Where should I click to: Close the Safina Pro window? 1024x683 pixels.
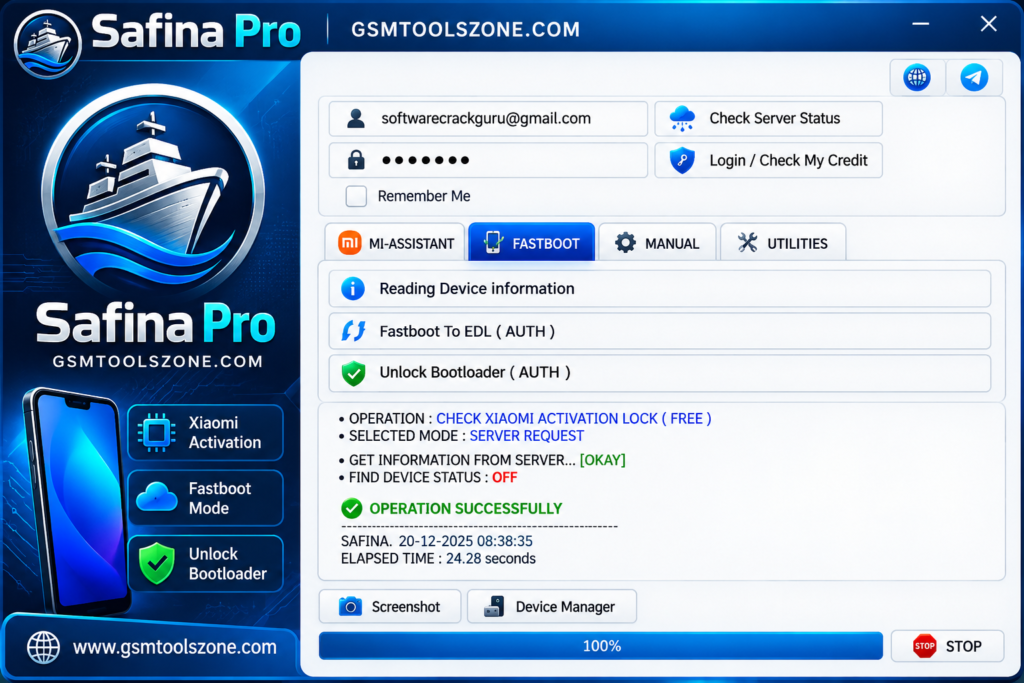click(988, 24)
